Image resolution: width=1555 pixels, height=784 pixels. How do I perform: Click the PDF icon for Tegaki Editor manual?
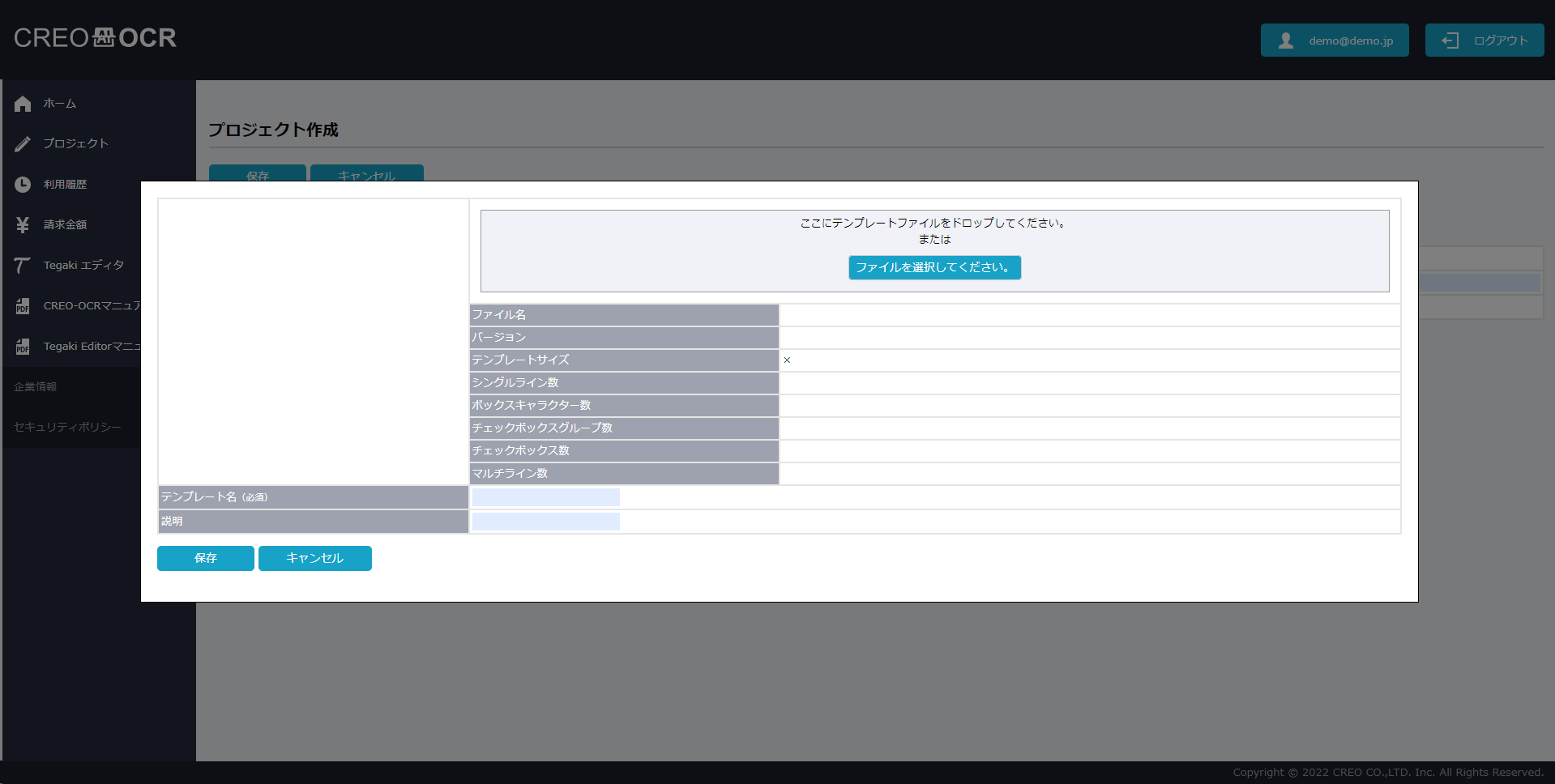[x=23, y=347]
